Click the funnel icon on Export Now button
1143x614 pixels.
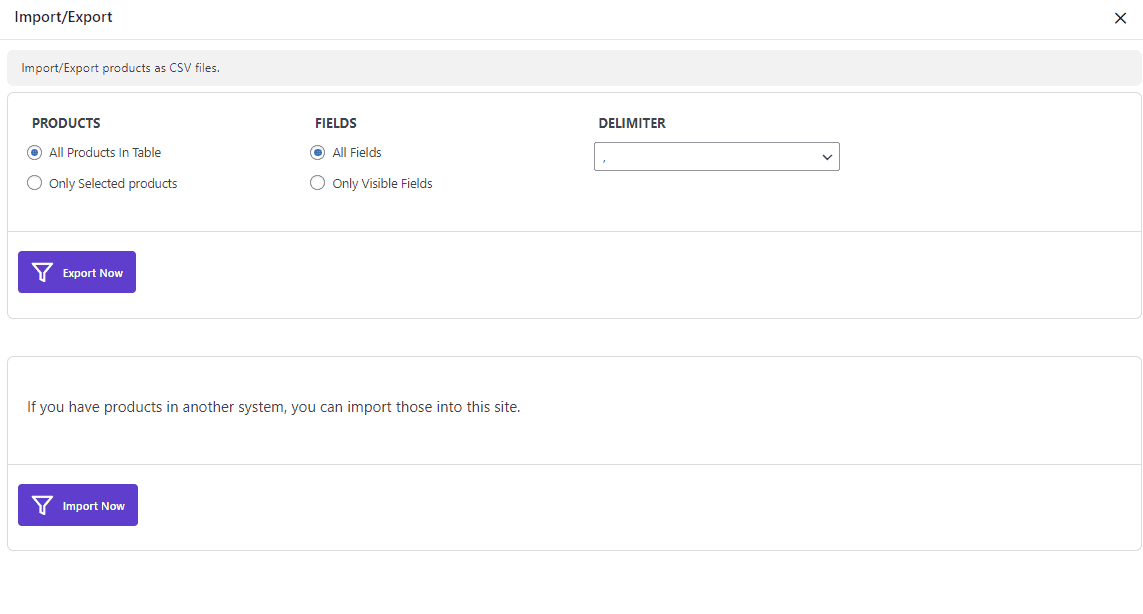tap(41, 271)
